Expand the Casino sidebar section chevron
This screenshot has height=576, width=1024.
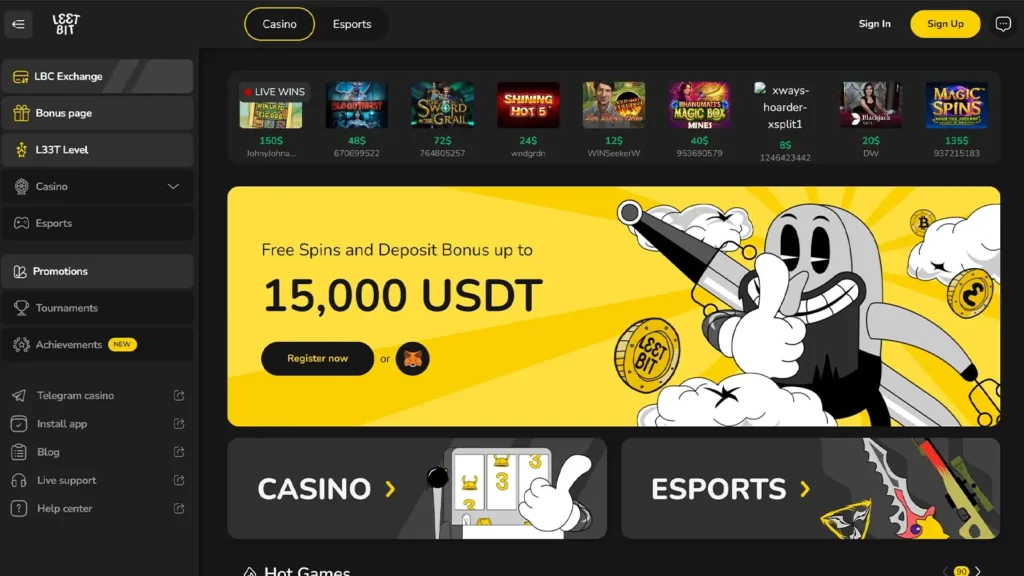[x=173, y=187]
